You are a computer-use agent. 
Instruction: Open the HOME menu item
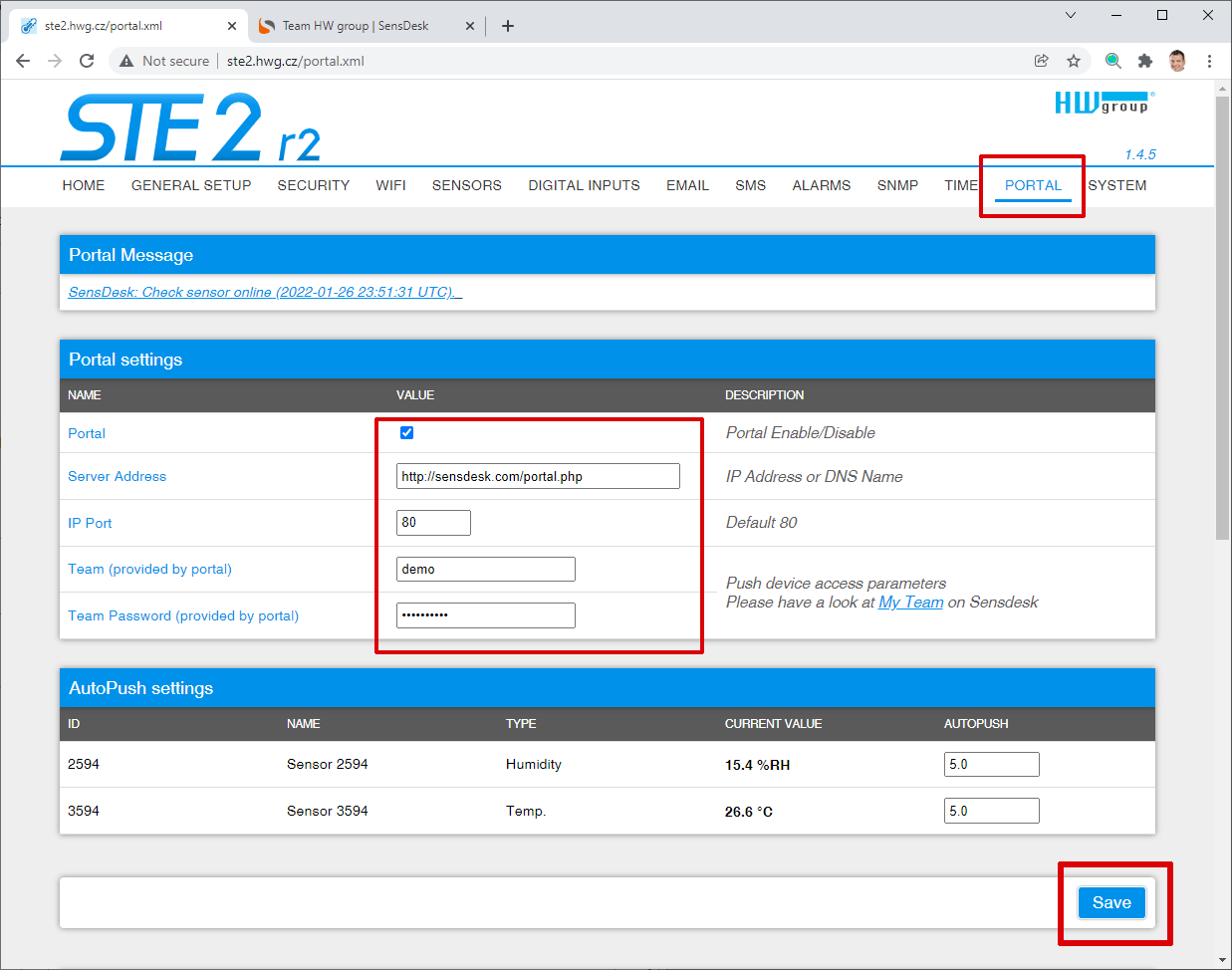click(x=84, y=185)
